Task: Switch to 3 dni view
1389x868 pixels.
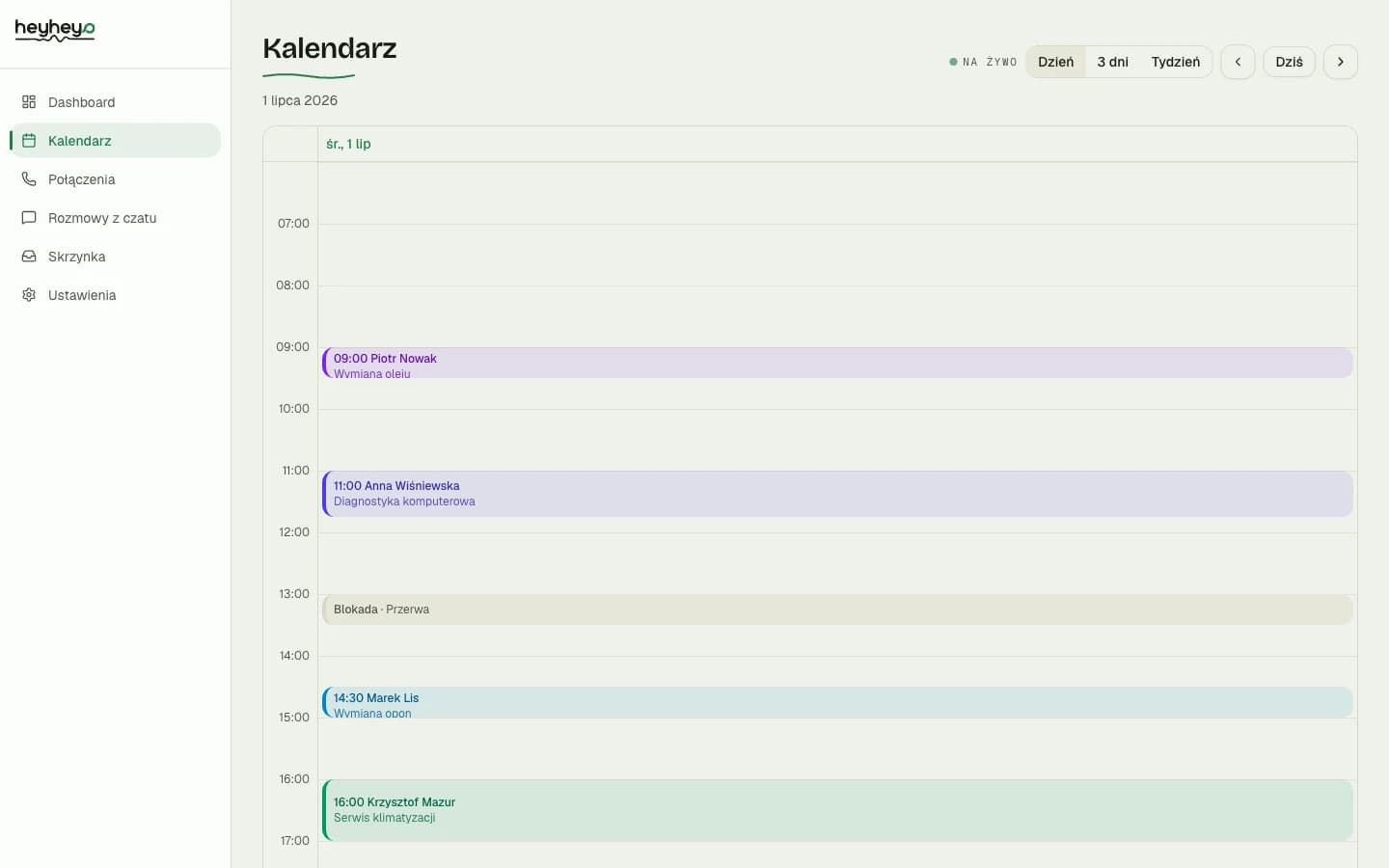Action: [x=1112, y=62]
